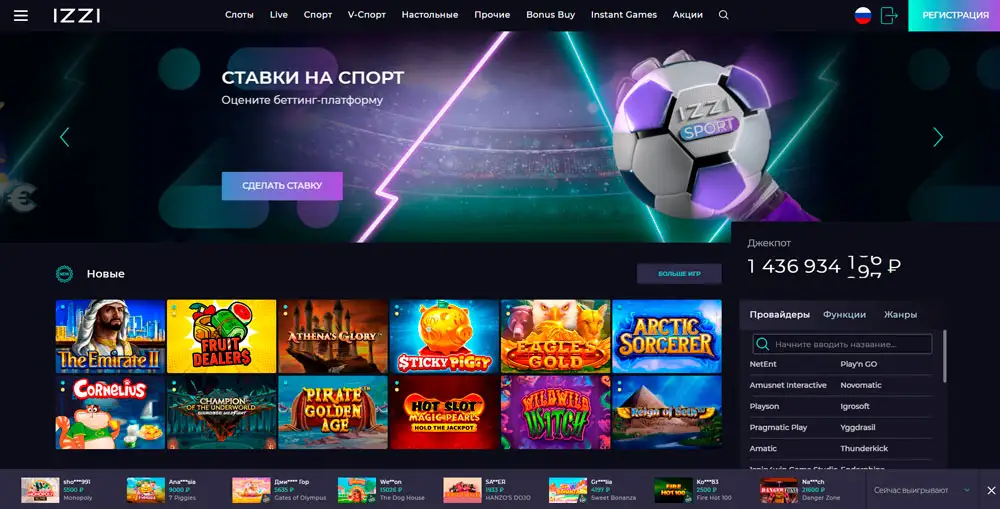
Task: Click the search magnifier icon in navigation
Action: pyautogui.click(x=723, y=15)
